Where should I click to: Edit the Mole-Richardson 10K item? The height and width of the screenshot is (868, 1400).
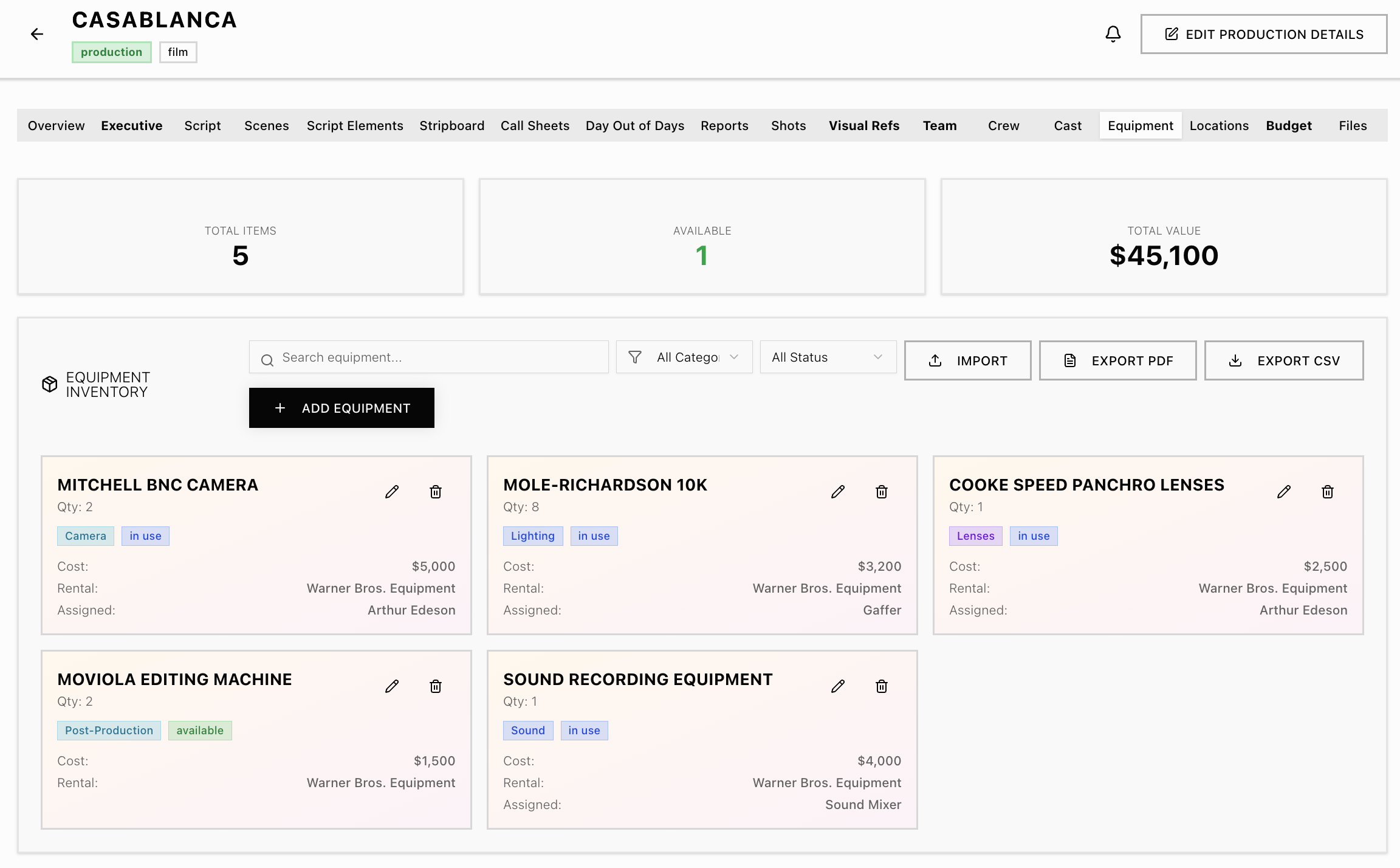click(x=838, y=492)
